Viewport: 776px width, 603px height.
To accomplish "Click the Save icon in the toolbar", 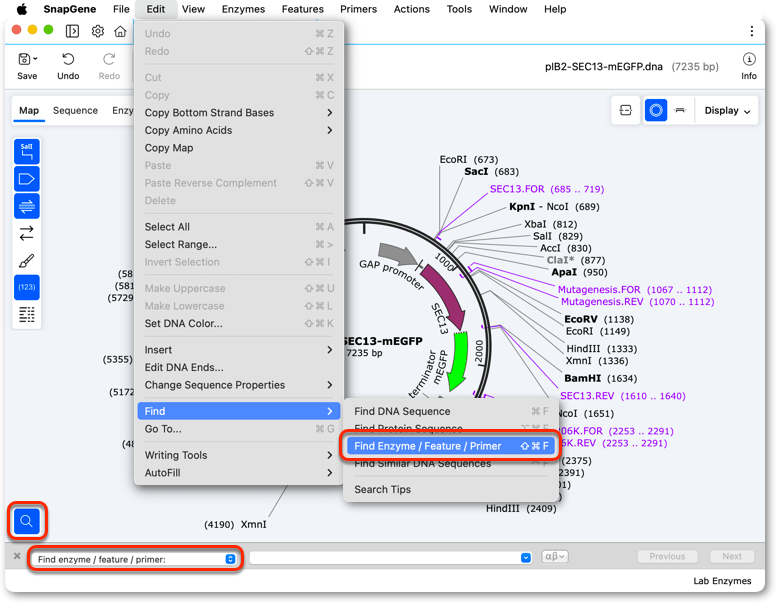I will point(24,59).
